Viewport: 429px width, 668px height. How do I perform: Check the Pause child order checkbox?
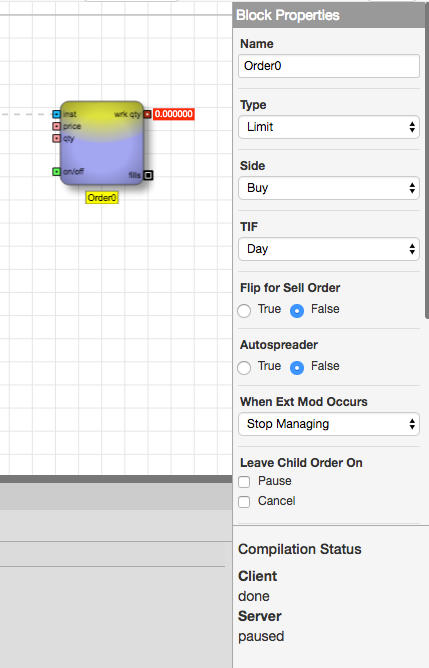tap(244, 482)
